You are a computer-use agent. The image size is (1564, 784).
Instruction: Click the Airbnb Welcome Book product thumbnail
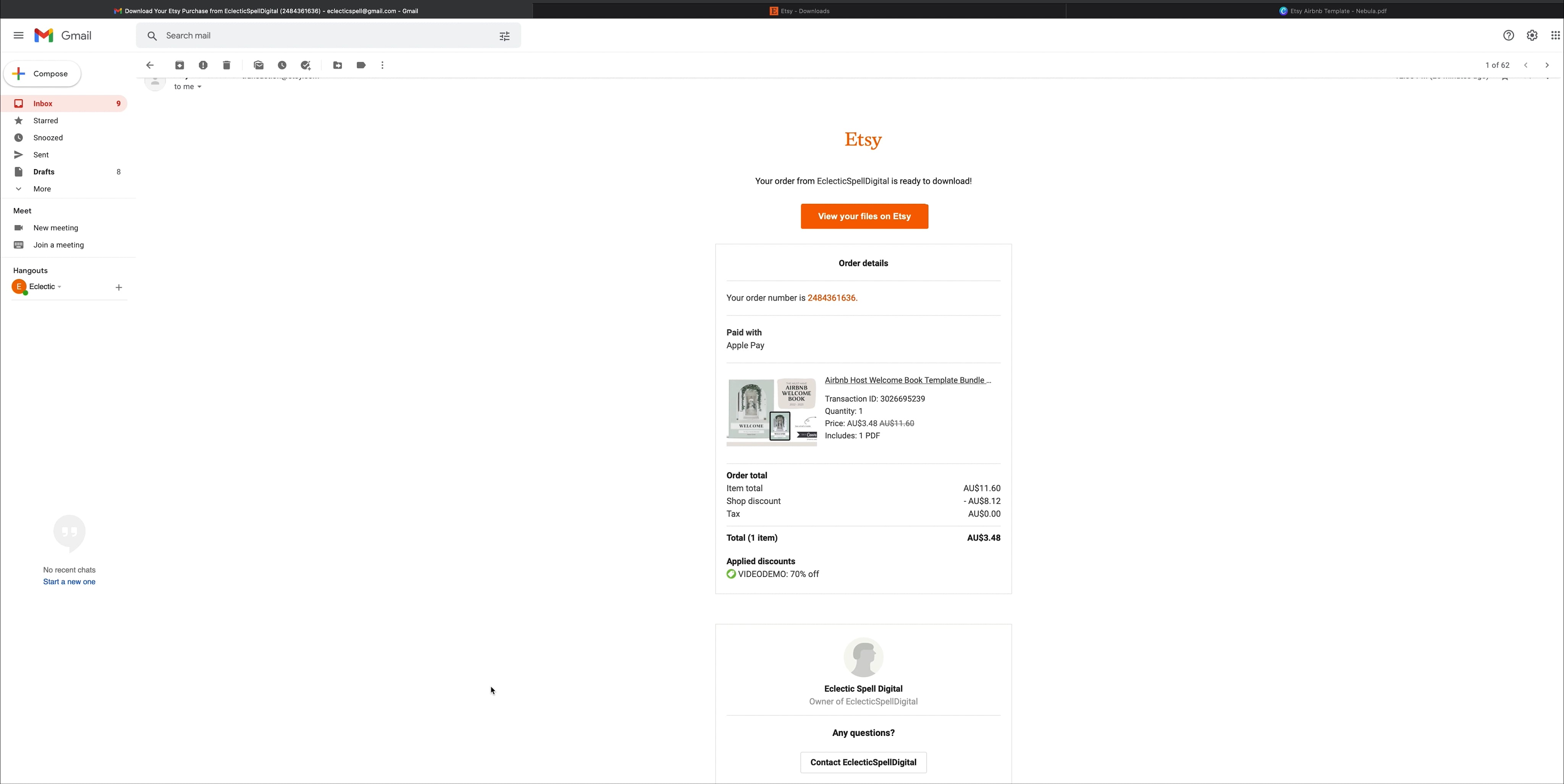772,411
